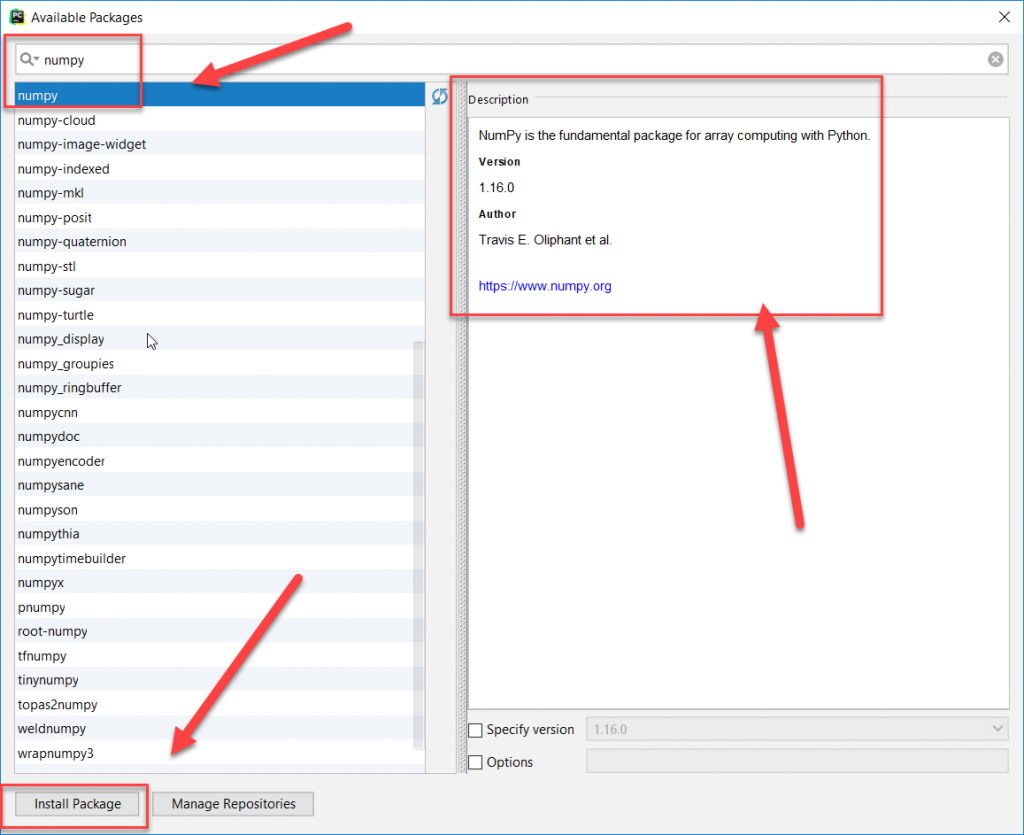Close the Available Packages dialog
Screen dimensions: 1024x835
pyautogui.click(x=1004, y=17)
